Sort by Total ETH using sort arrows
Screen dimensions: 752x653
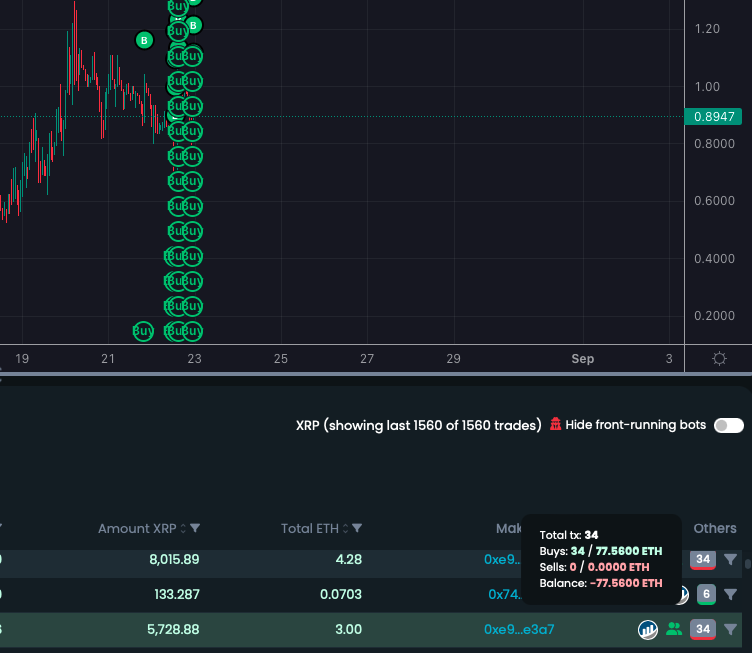pos(345,528)
